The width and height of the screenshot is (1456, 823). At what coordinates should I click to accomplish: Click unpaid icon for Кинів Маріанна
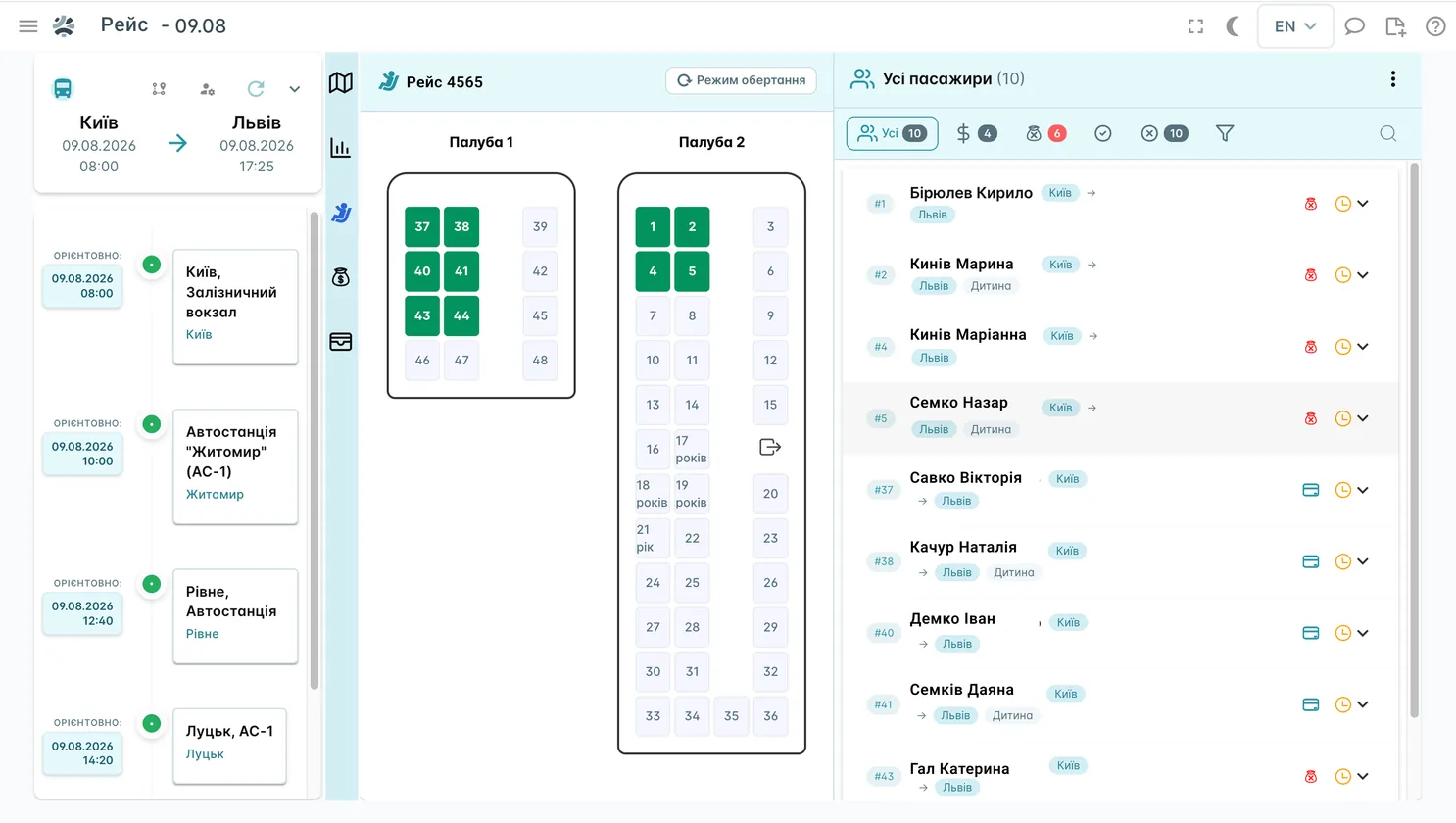coord(1311,347)
